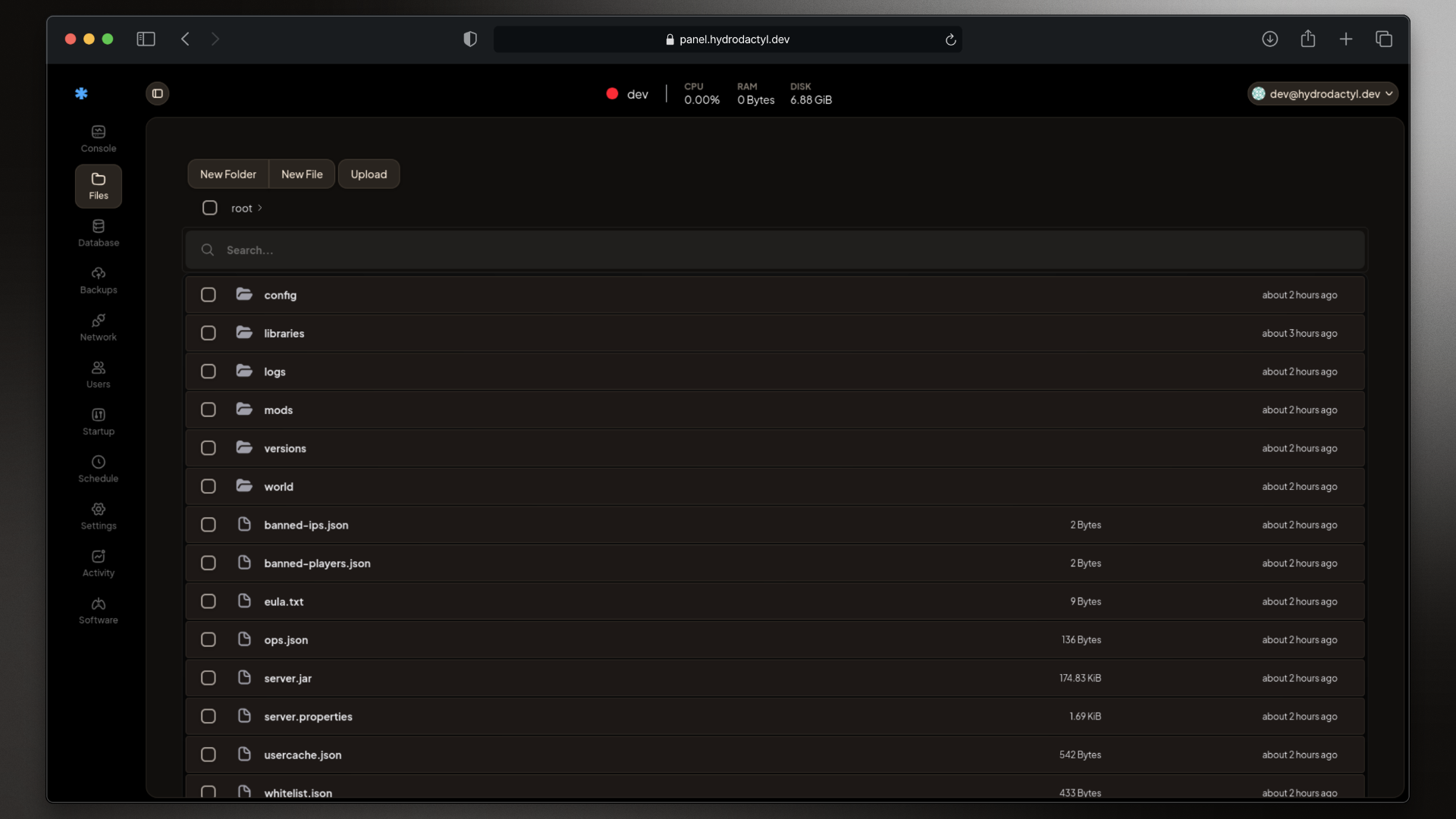Open the dev@hydrodactyl.dev account dropdown
The height and width of the screenshot is (819, 1456).
point(1323,93)
